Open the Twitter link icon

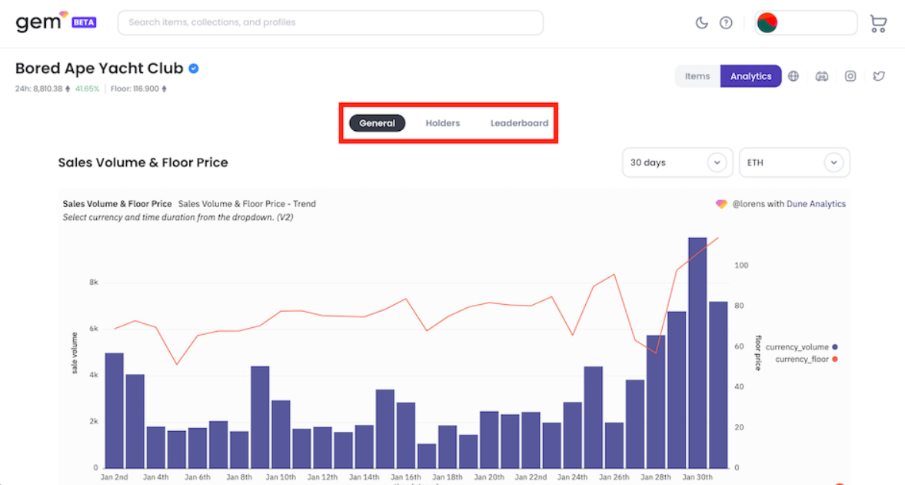[x=878, y=76]
